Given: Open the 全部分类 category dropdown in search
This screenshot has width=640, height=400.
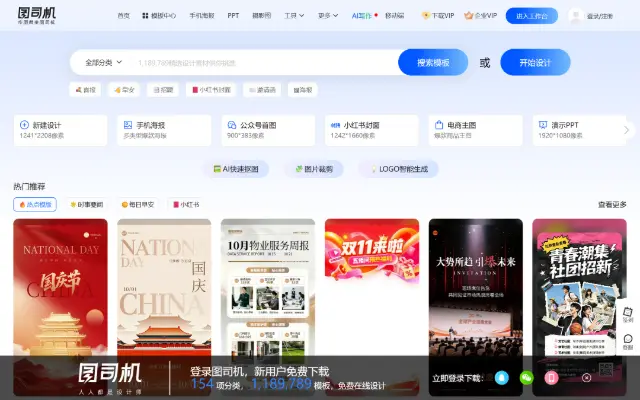Looking at the screenshot, I should coord(103,62).
